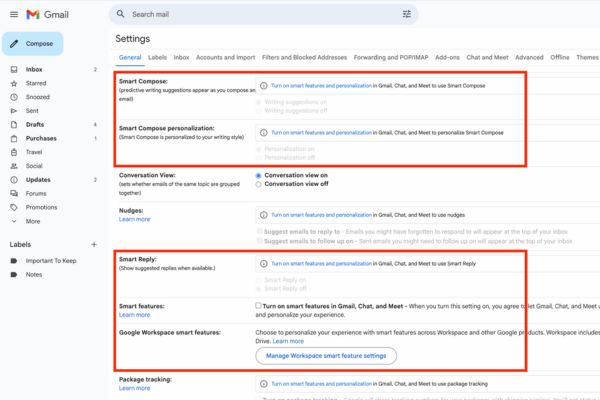Select Conversation view off
Image resolution: width=600 pixels, height=400 pixels.
[x=258, y=184]
